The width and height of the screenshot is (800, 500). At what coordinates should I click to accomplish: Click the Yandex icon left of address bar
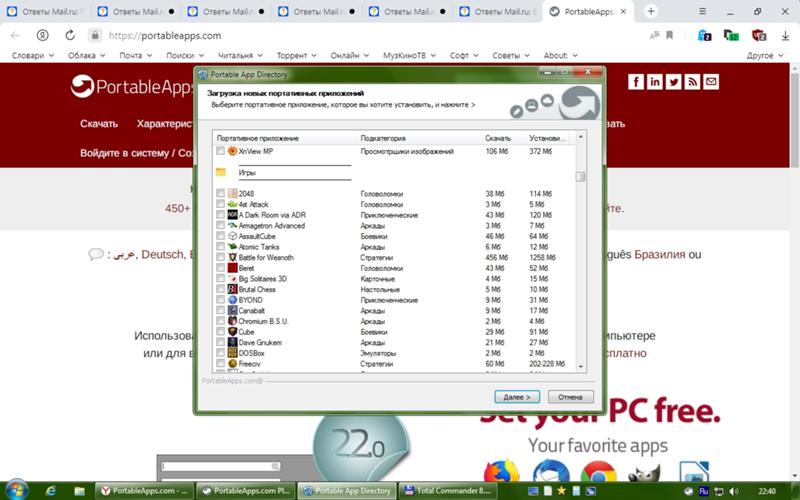[x=42, y=35]
